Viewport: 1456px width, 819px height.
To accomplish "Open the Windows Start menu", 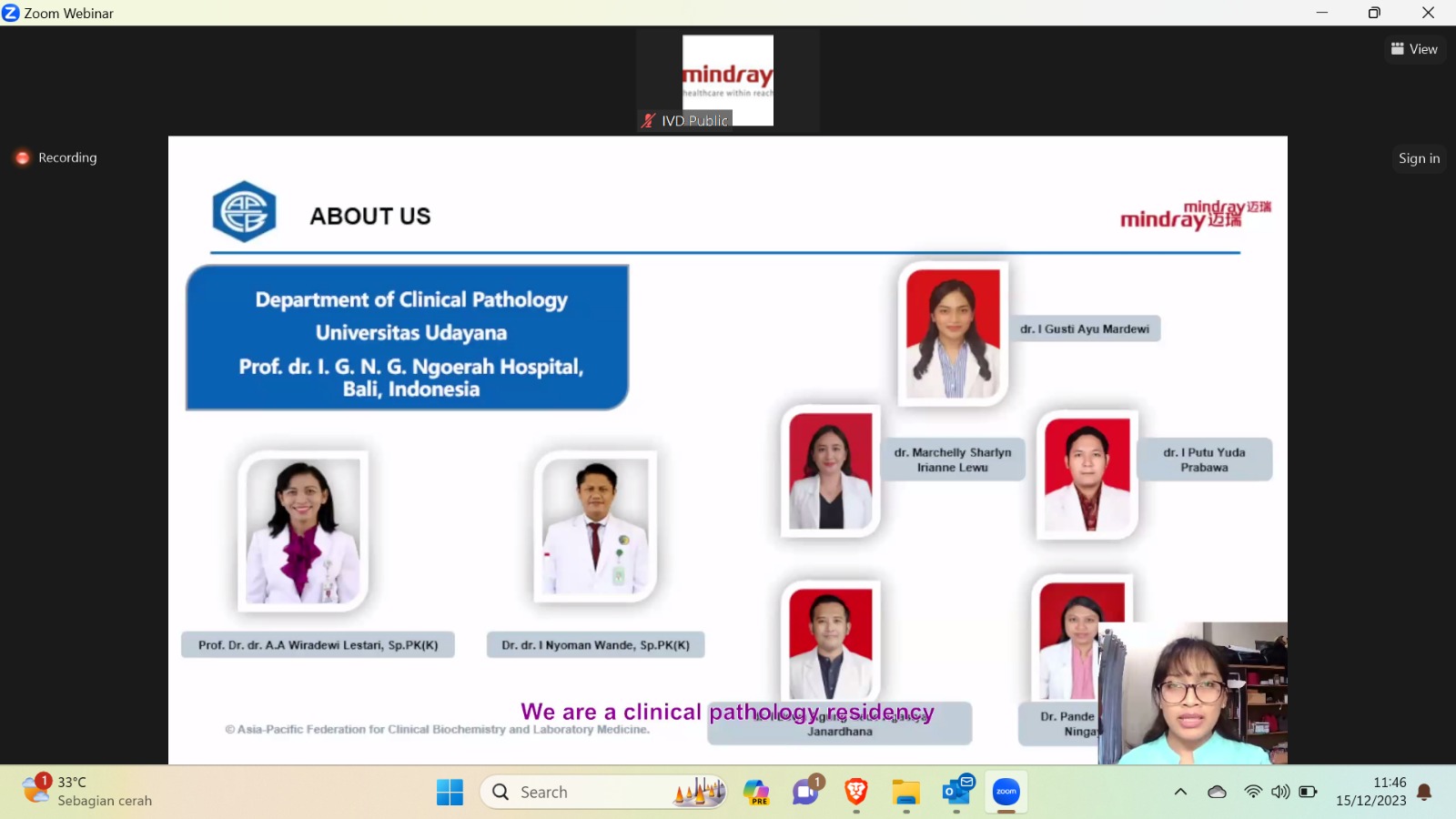I will (450, 792).
